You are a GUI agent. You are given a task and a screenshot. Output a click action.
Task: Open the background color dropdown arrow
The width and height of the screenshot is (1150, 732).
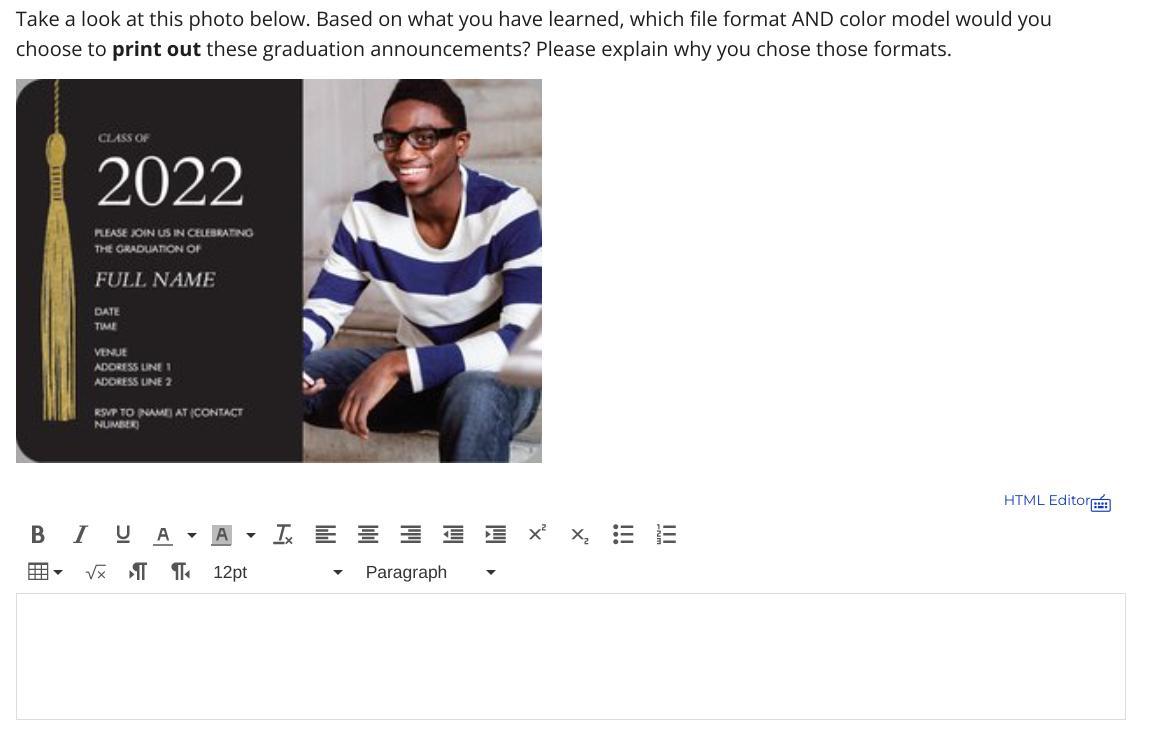click(251, 535)
